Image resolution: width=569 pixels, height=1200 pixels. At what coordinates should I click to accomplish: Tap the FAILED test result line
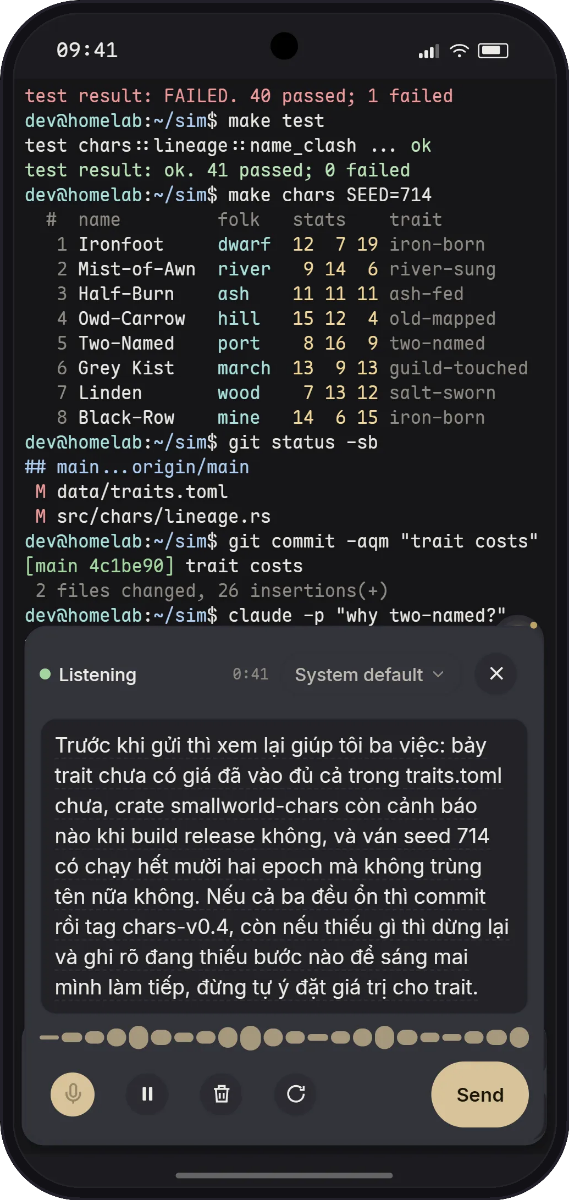click(x=239, y=96)
